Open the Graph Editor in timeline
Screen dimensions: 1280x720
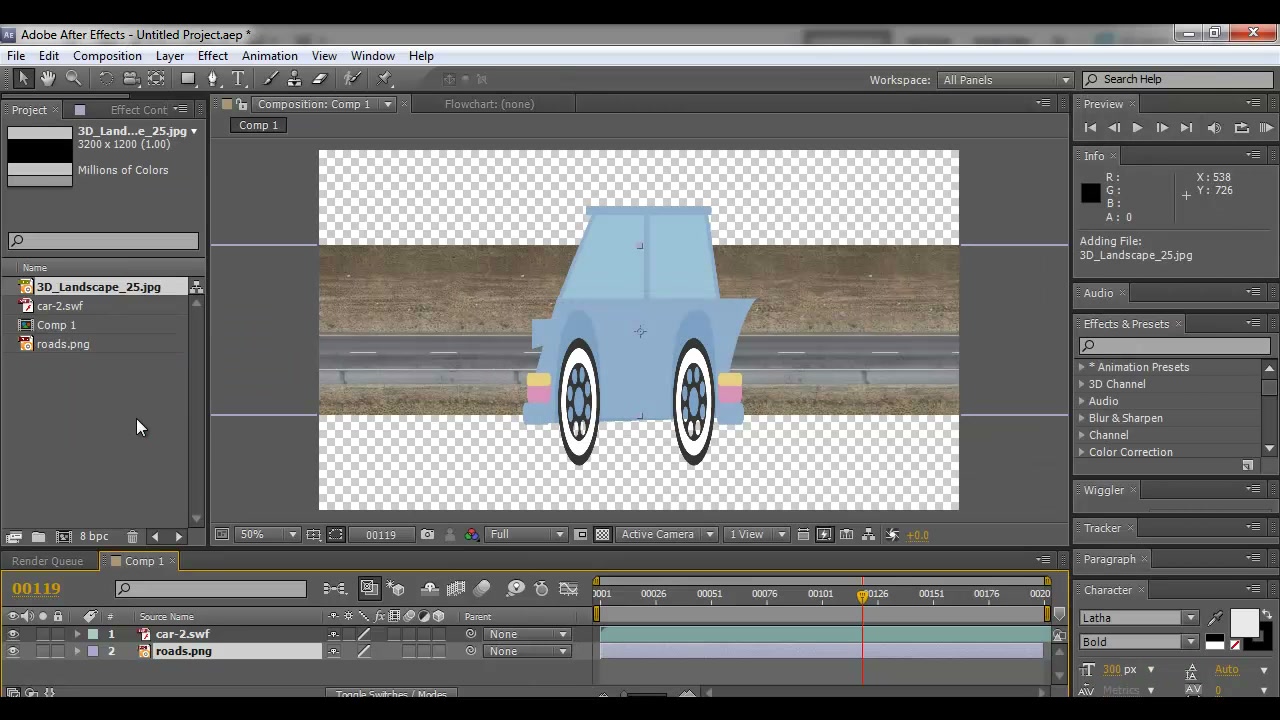[568, 589]
